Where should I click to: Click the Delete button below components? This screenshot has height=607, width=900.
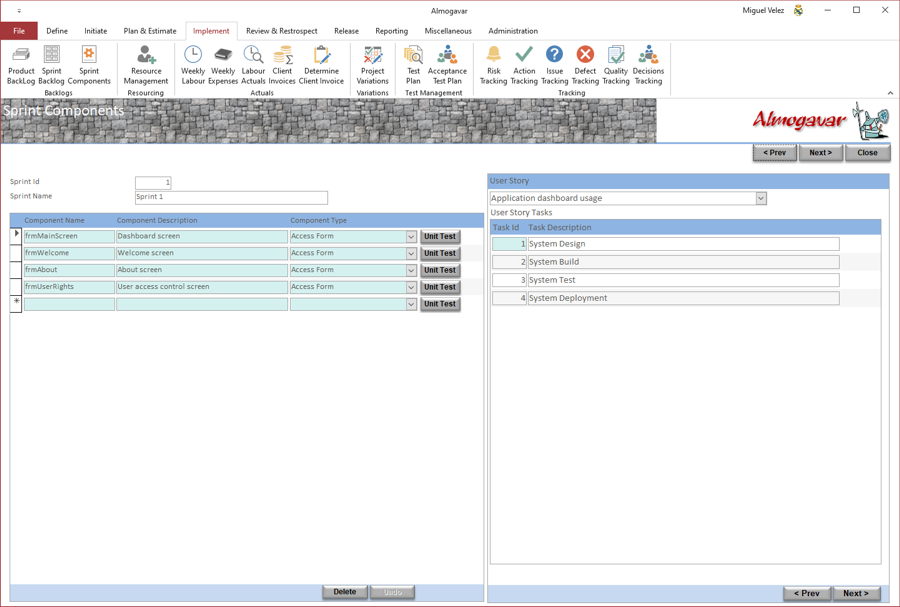click(345, 592)
